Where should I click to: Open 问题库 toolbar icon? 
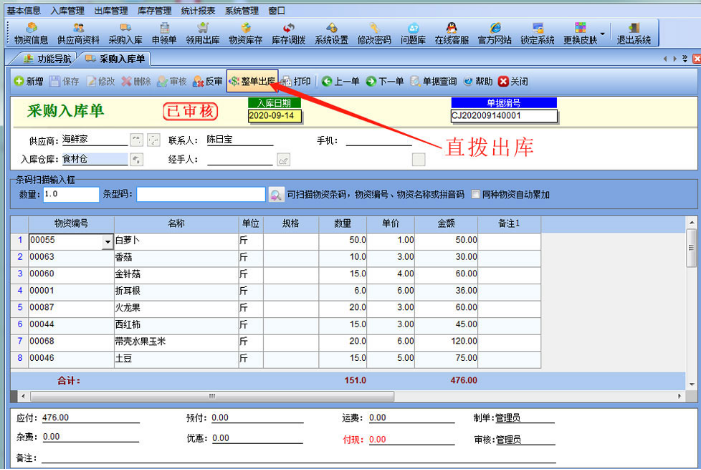[x=413, y=34]
